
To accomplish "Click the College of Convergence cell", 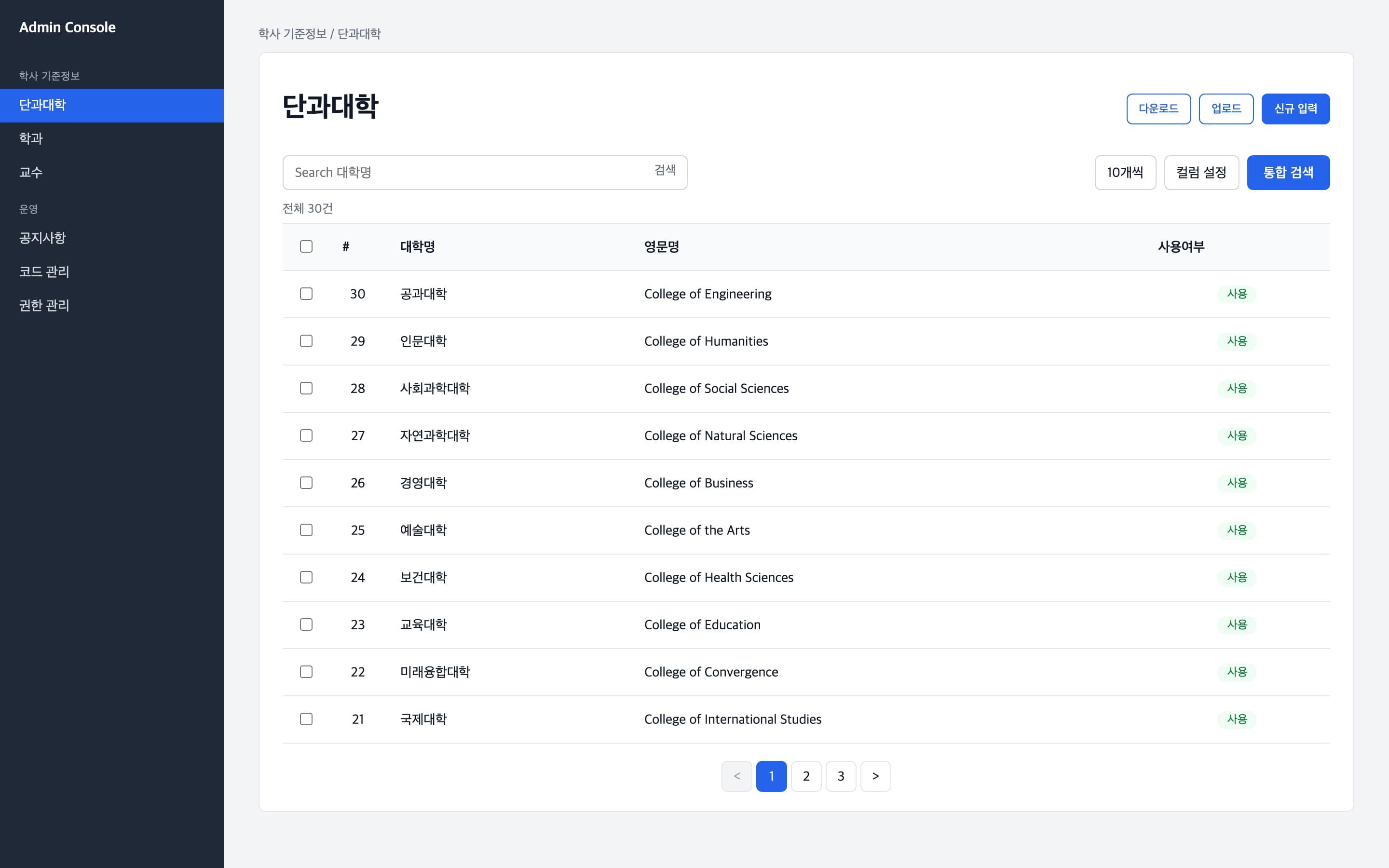I will 711,672.
